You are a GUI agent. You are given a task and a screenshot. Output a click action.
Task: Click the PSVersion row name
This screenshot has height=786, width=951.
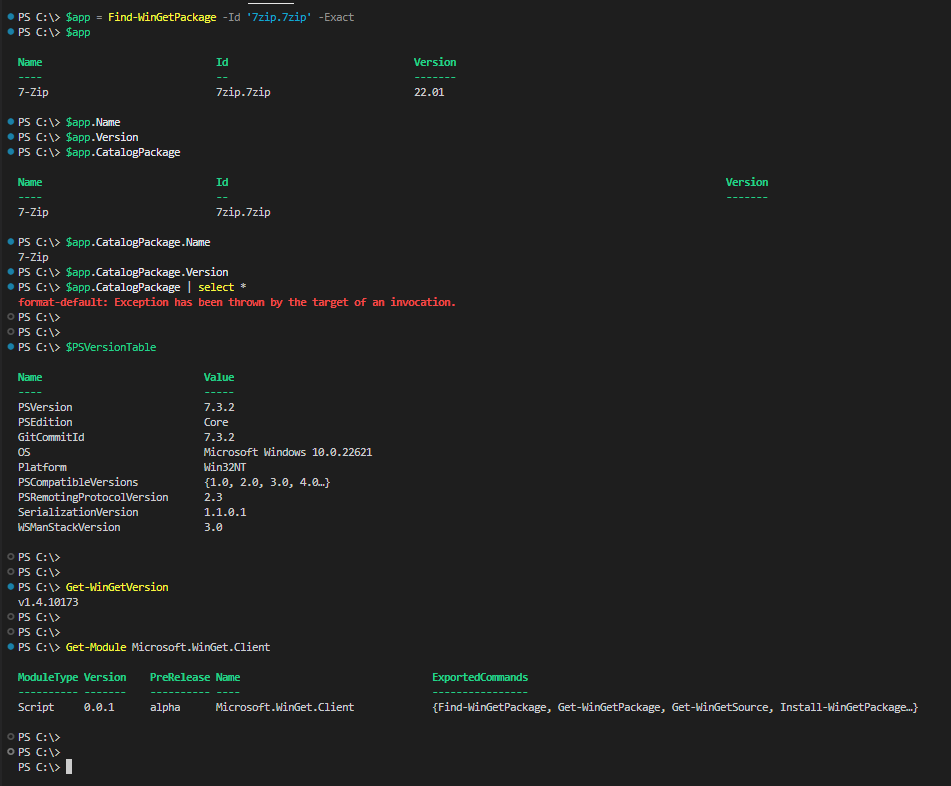(x=45, y=407)
